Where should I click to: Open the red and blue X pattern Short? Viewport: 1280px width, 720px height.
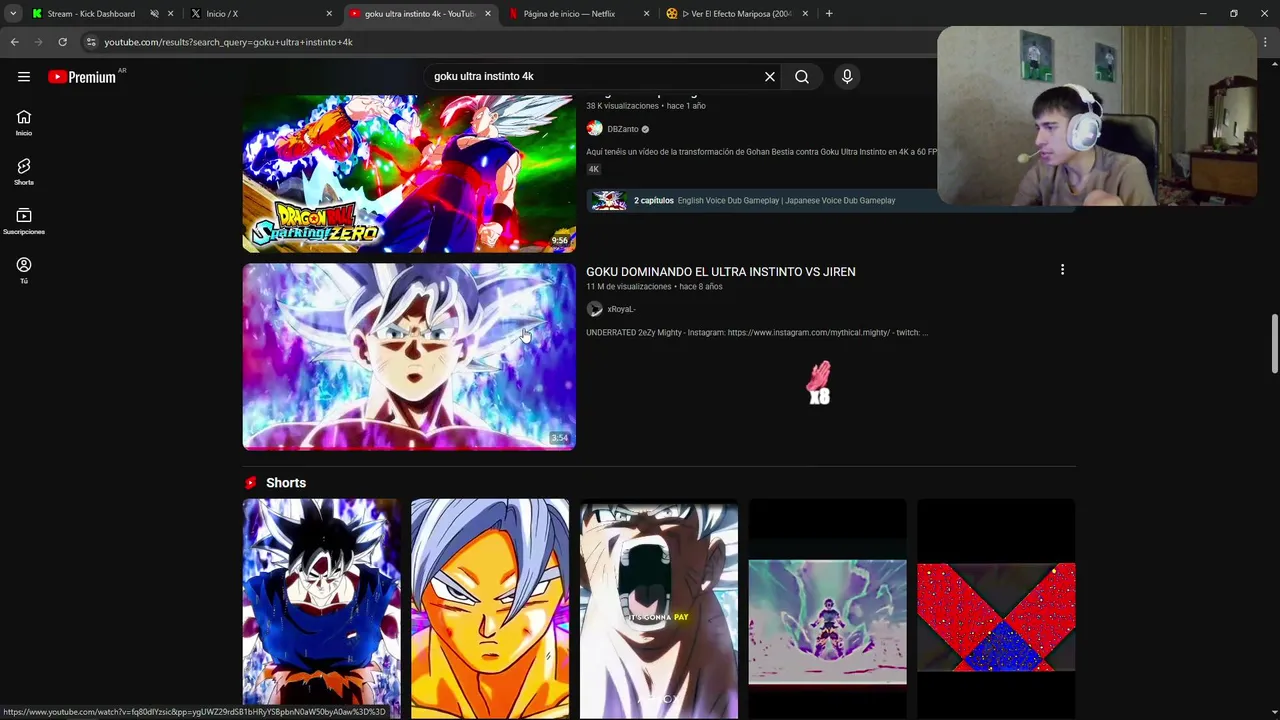[x=996, y=609]
